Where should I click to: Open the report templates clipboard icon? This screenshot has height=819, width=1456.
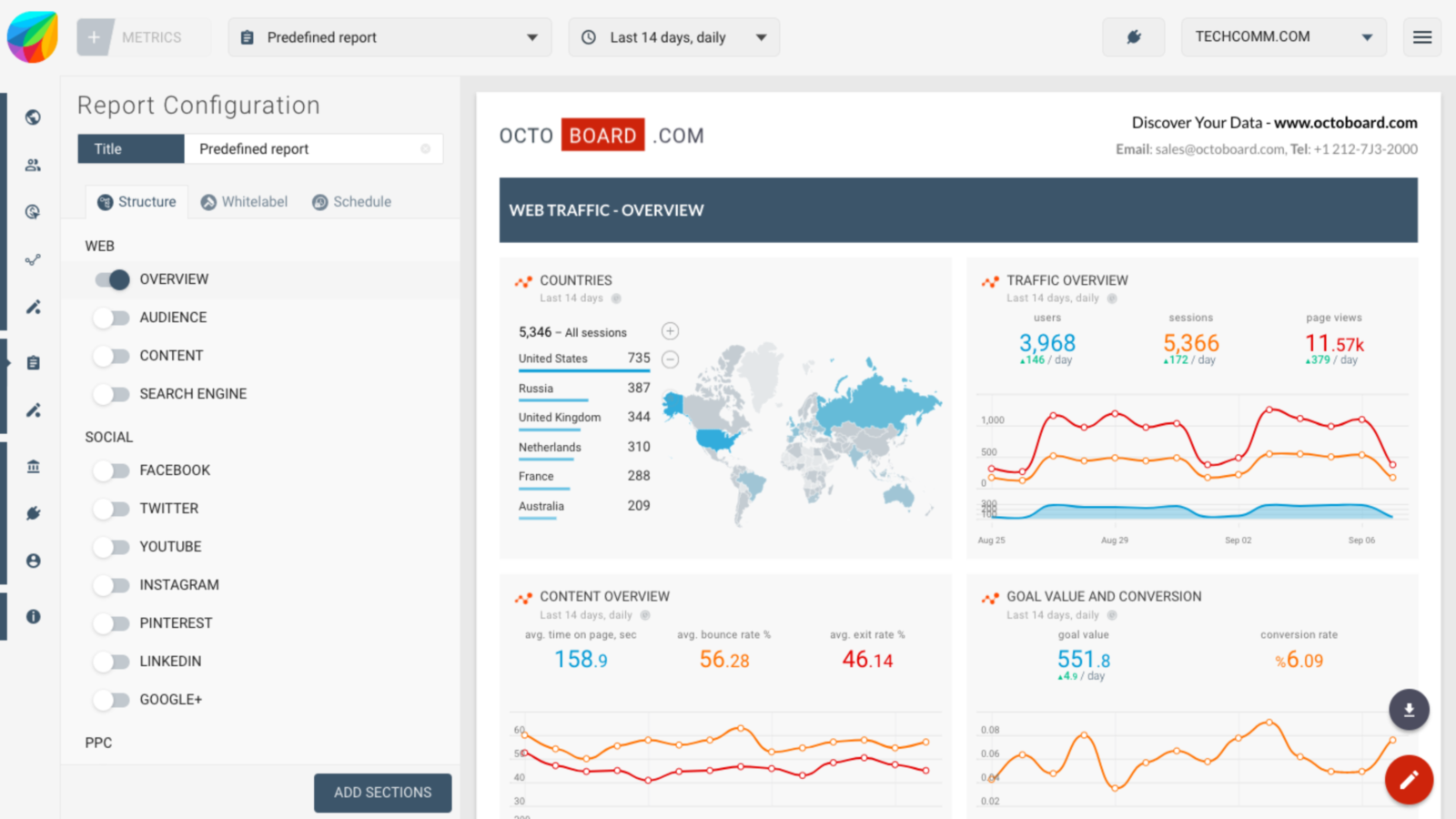click(x=33, y=362)
